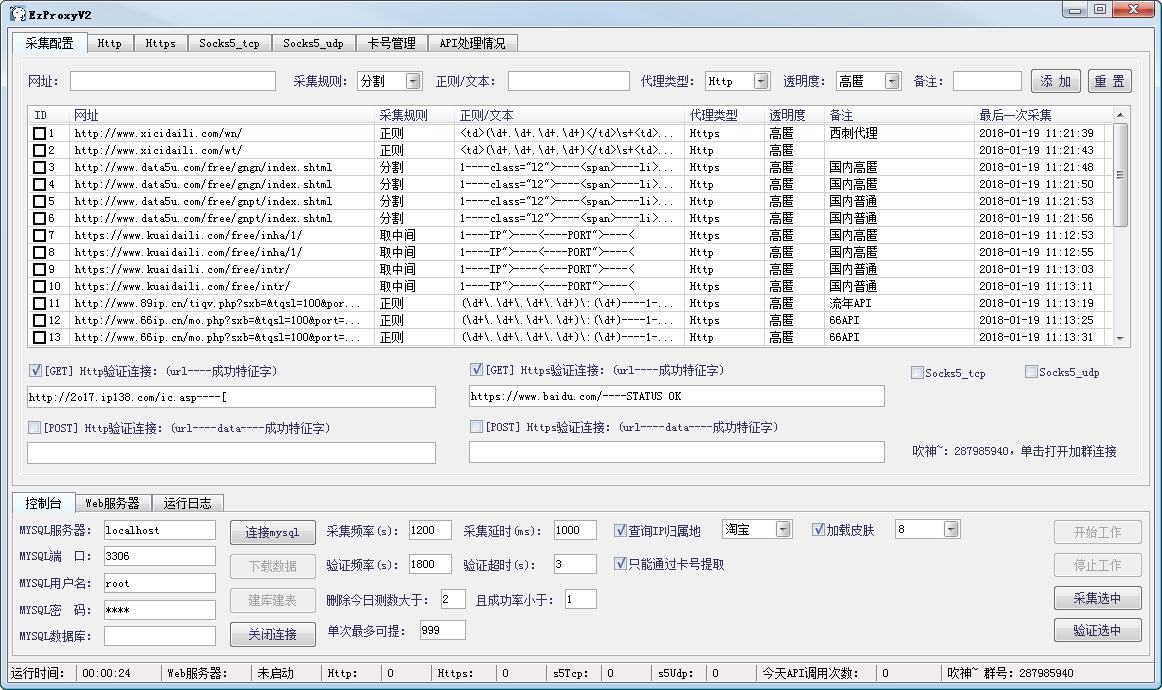Enable [POST] Https验证连接 checkbox
This screenshot has height=690, width=1162.
477,426
